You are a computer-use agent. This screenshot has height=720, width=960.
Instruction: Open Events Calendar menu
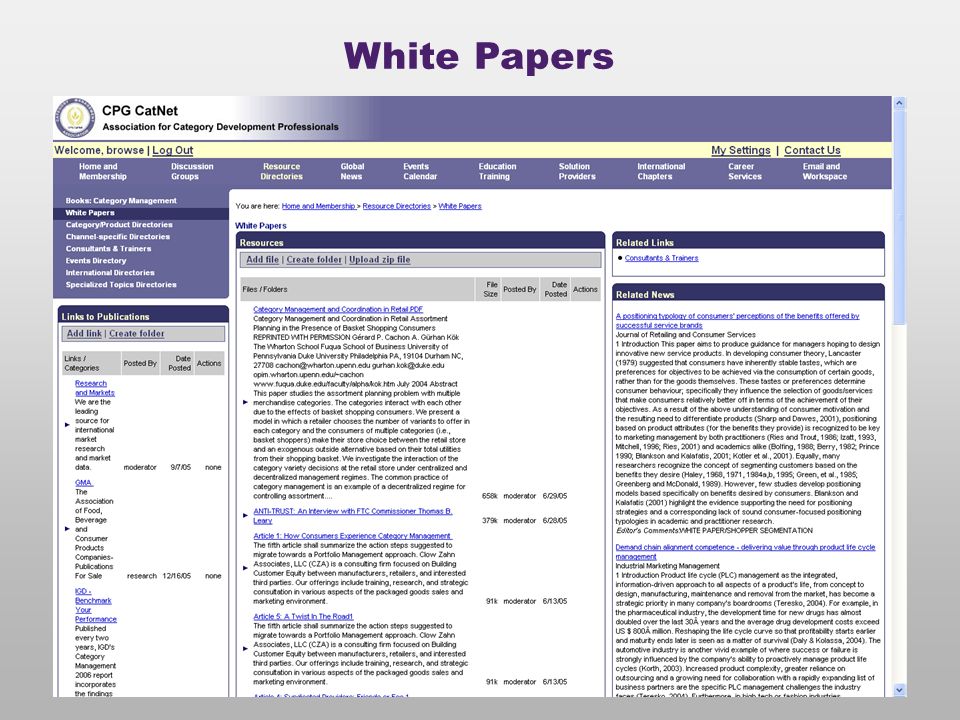coord(420,171)
